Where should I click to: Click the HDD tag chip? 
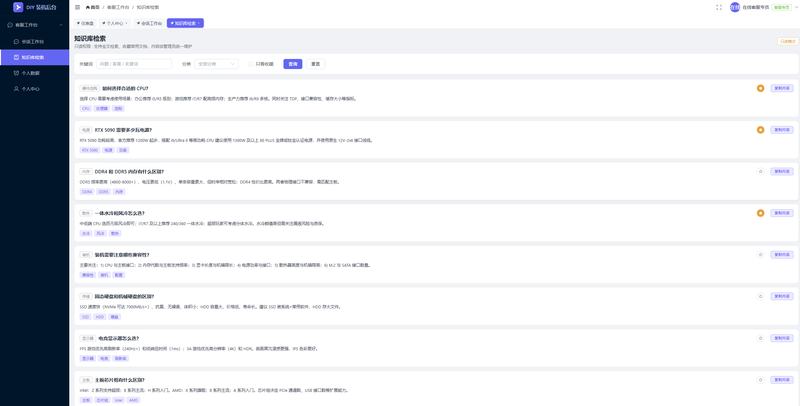coord(99,317)
